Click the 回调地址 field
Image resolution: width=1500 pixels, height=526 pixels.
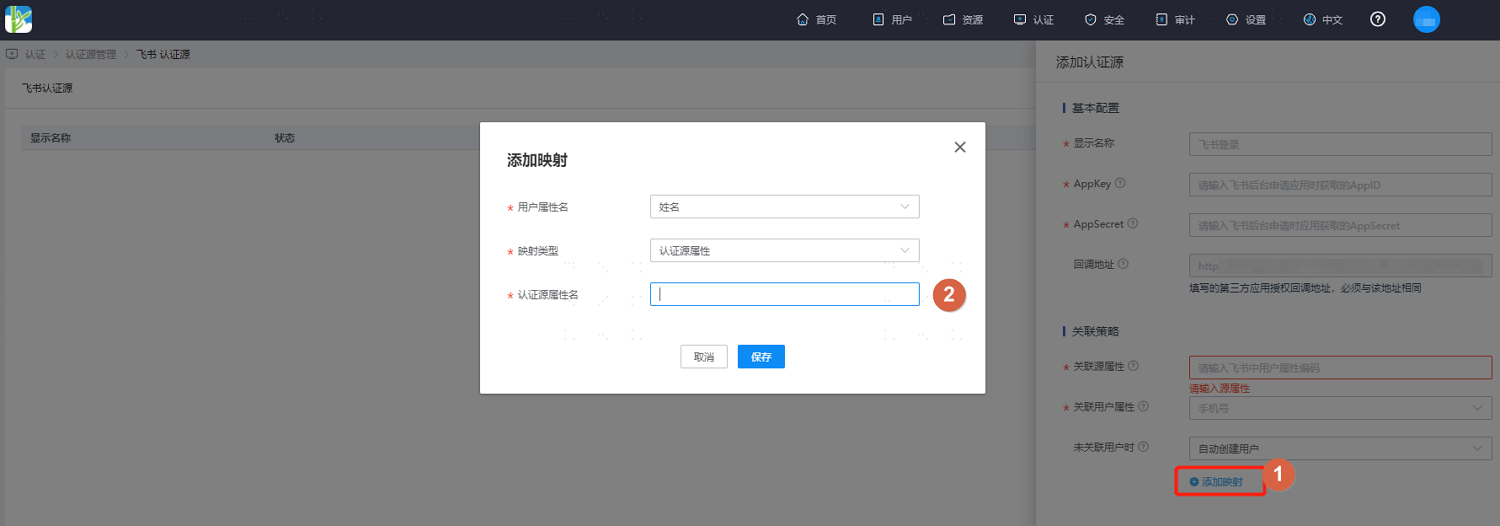tap(1340, 266)
